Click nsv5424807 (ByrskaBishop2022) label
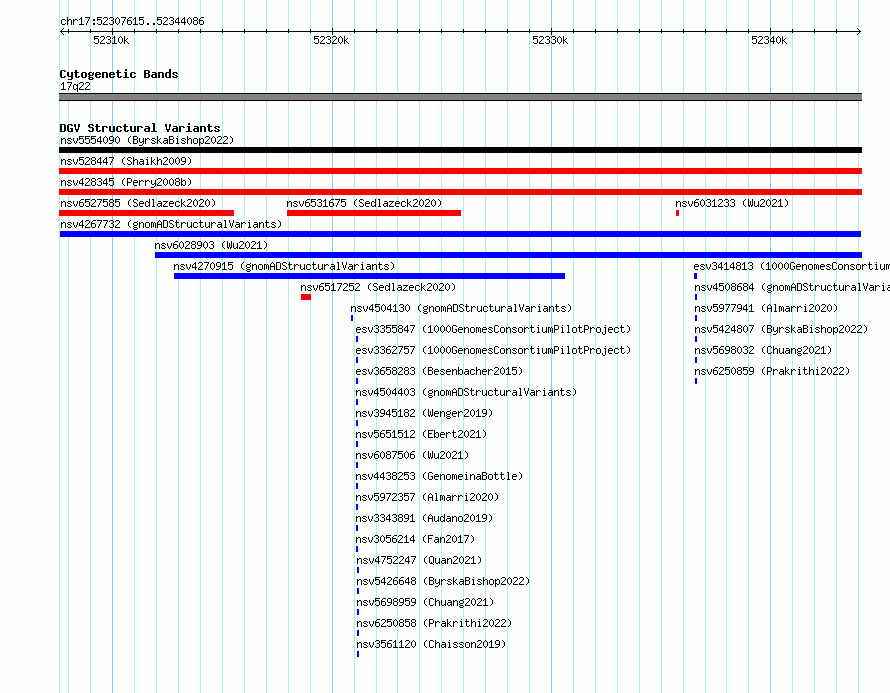This screenshot has height=693, width=890. click(781, 329)
